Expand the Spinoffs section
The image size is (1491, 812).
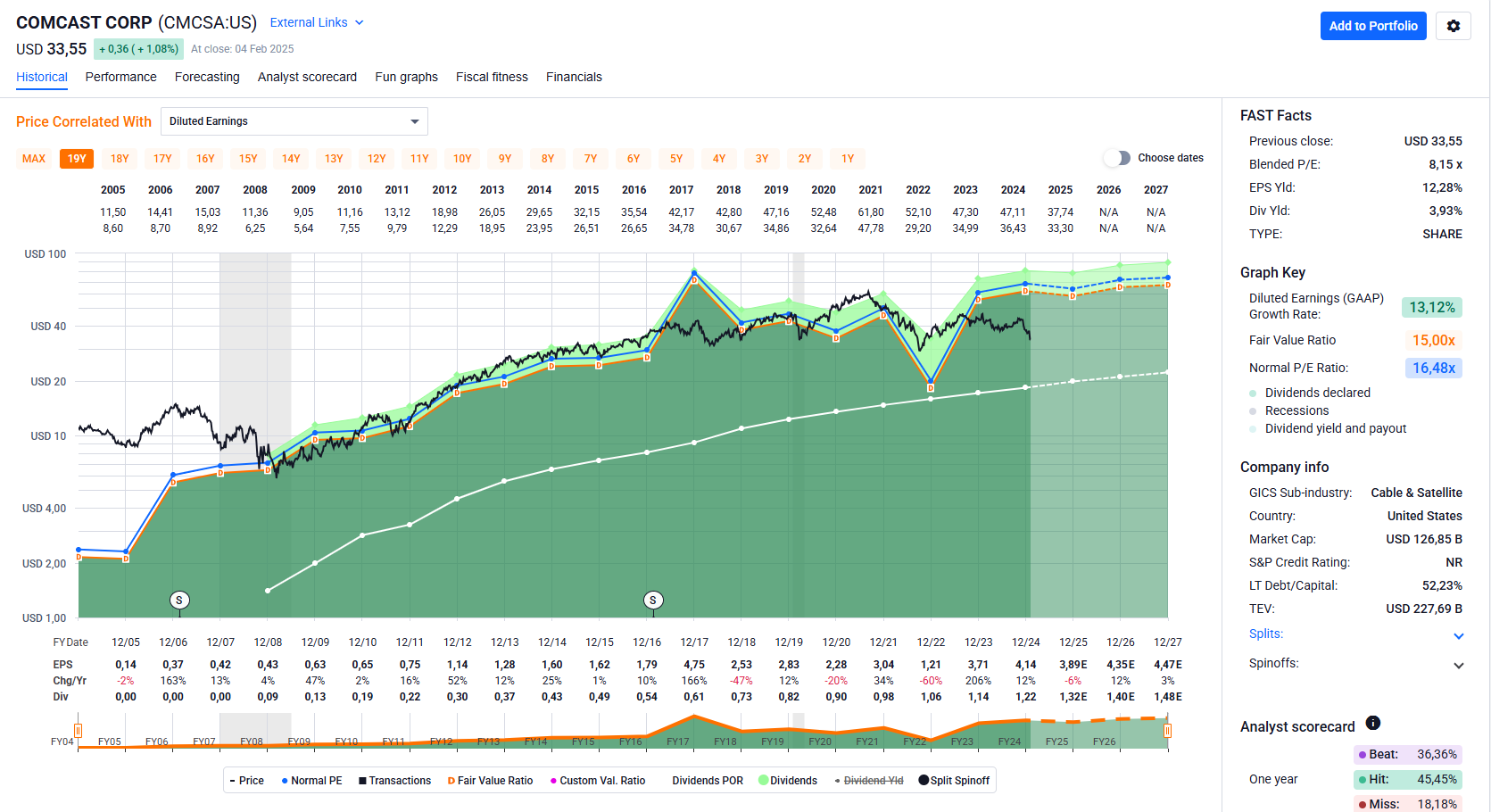tap(1458, 665)
